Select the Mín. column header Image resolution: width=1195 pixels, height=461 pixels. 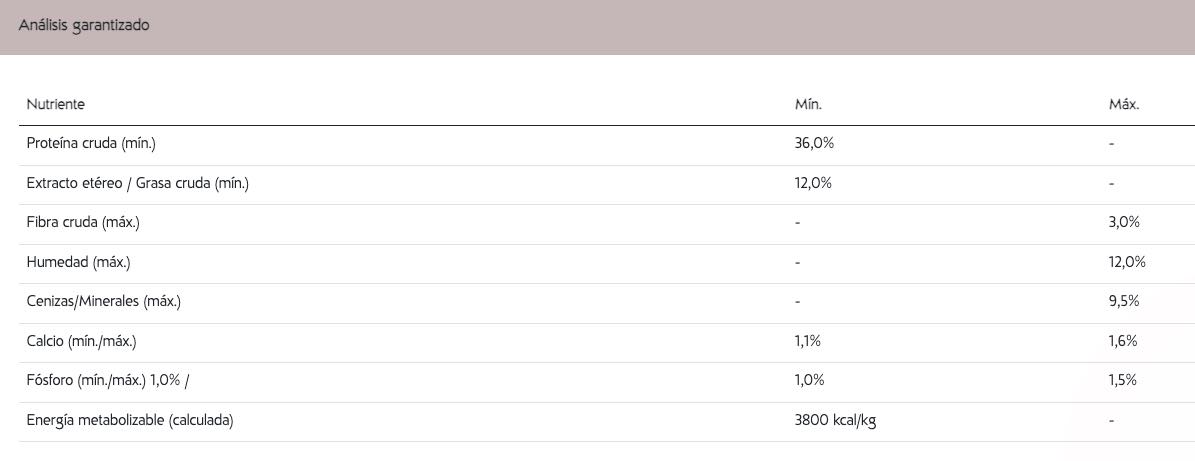coord(808,105)
